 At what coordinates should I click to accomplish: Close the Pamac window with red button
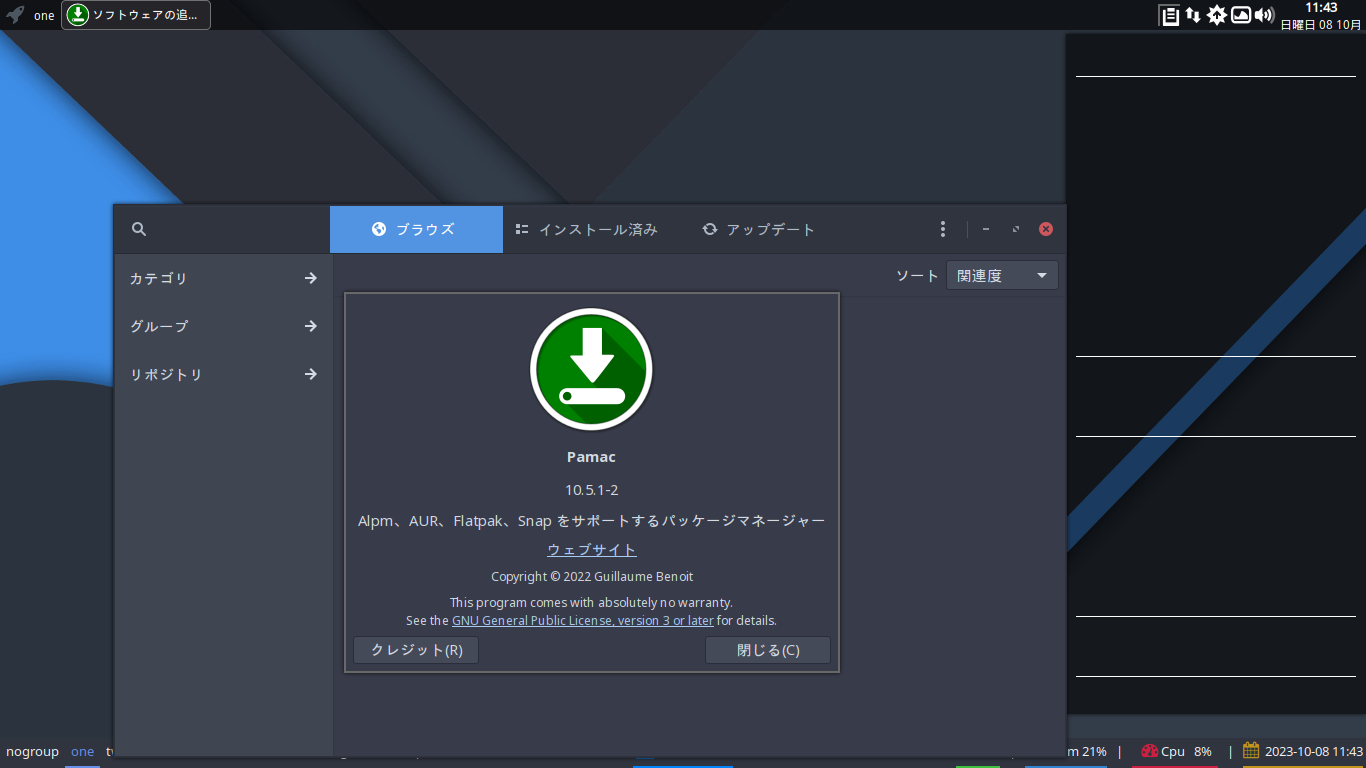click(x=1046, y=229)
